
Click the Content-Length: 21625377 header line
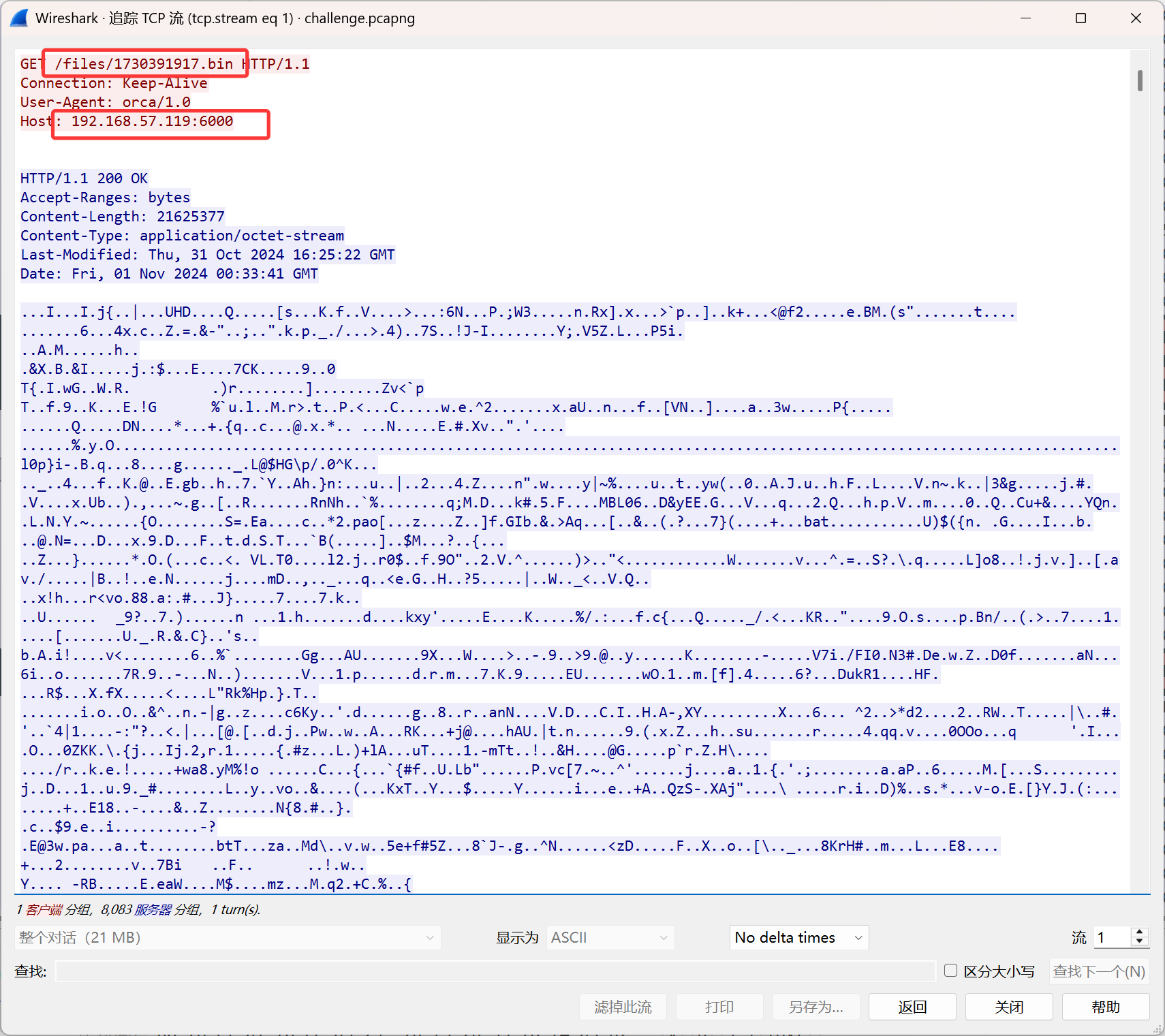pyautogui.click(x=123, y=217)
